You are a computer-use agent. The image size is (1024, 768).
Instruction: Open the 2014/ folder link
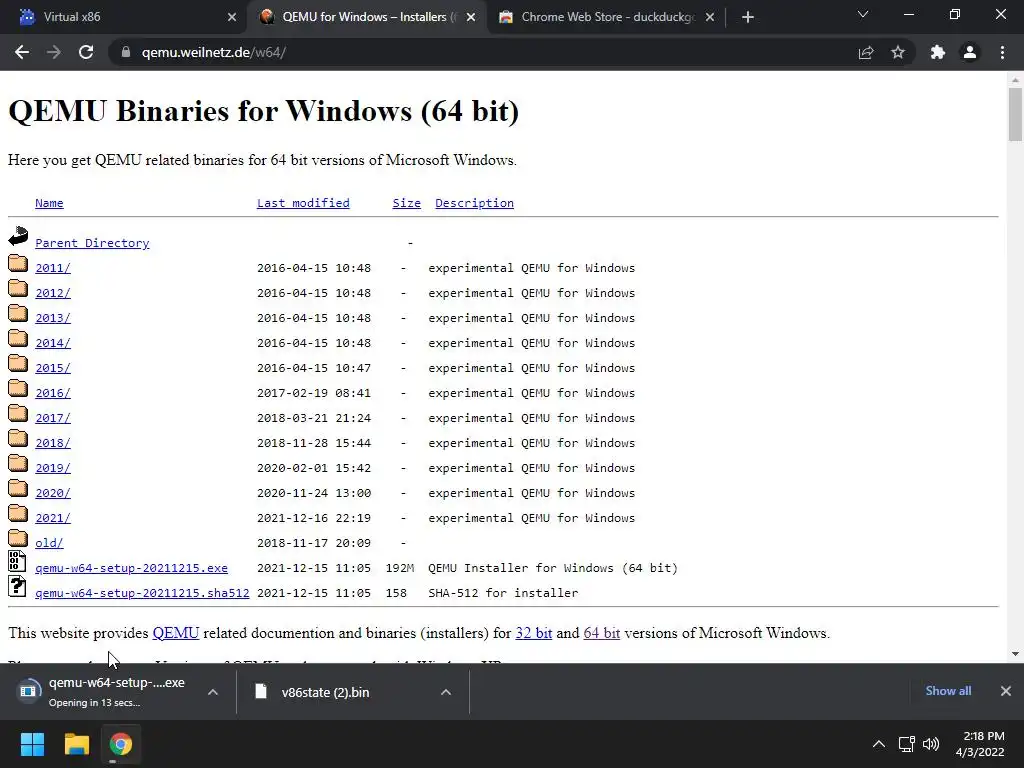click(53, 343)
